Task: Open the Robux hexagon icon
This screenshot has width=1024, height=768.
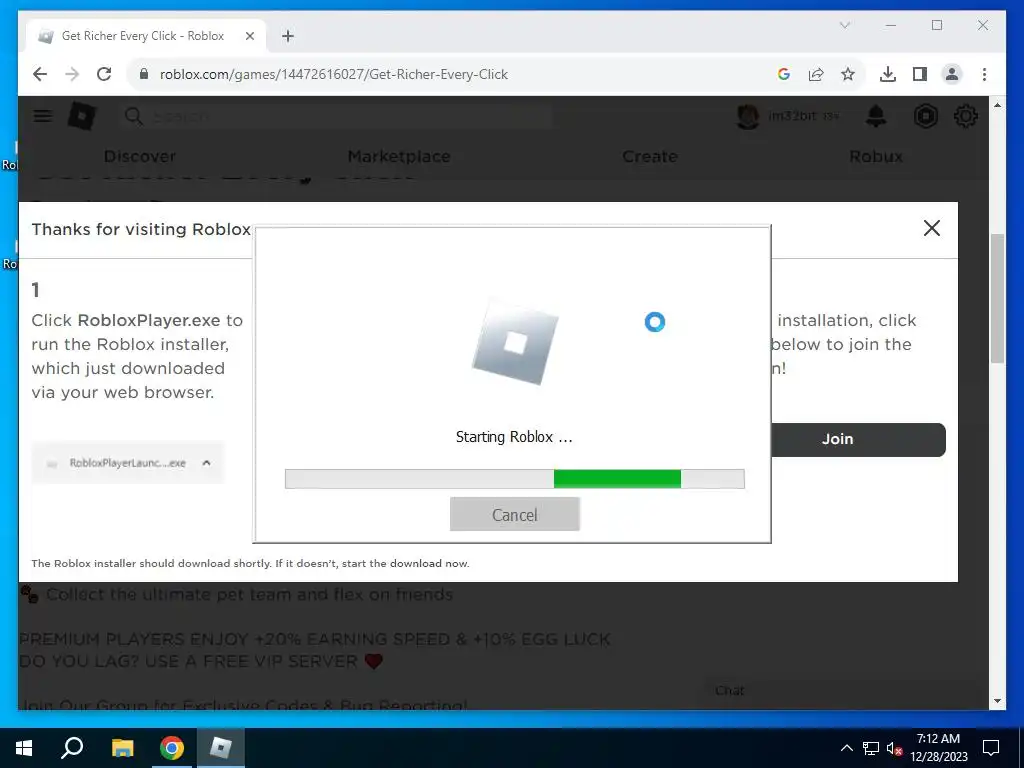Action: click(925, 116)
